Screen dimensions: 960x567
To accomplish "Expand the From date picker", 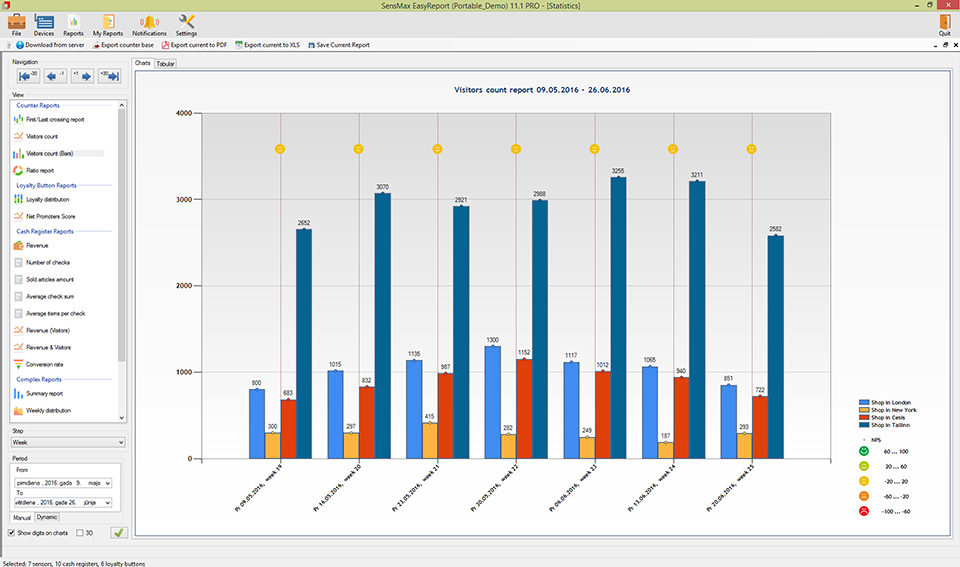I will (x=107, y=481).
